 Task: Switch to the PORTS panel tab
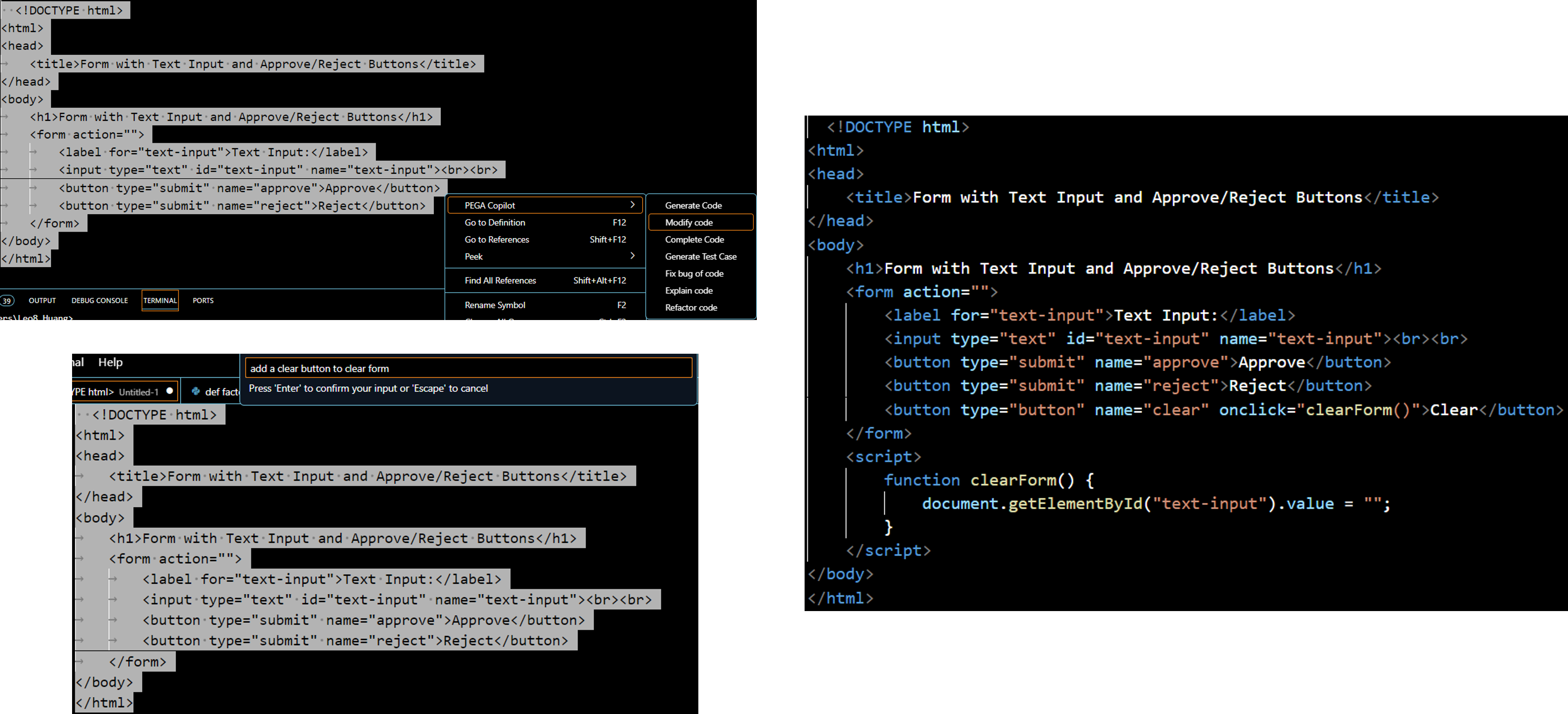coord(203,301)
